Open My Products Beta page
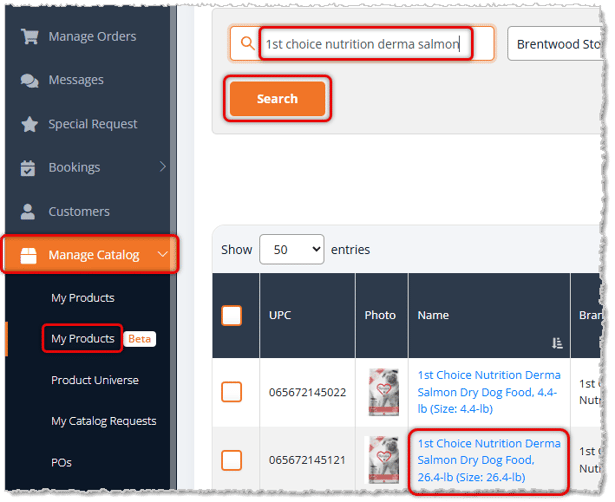Viewport: 615px width, 502px height. (83, 338)
